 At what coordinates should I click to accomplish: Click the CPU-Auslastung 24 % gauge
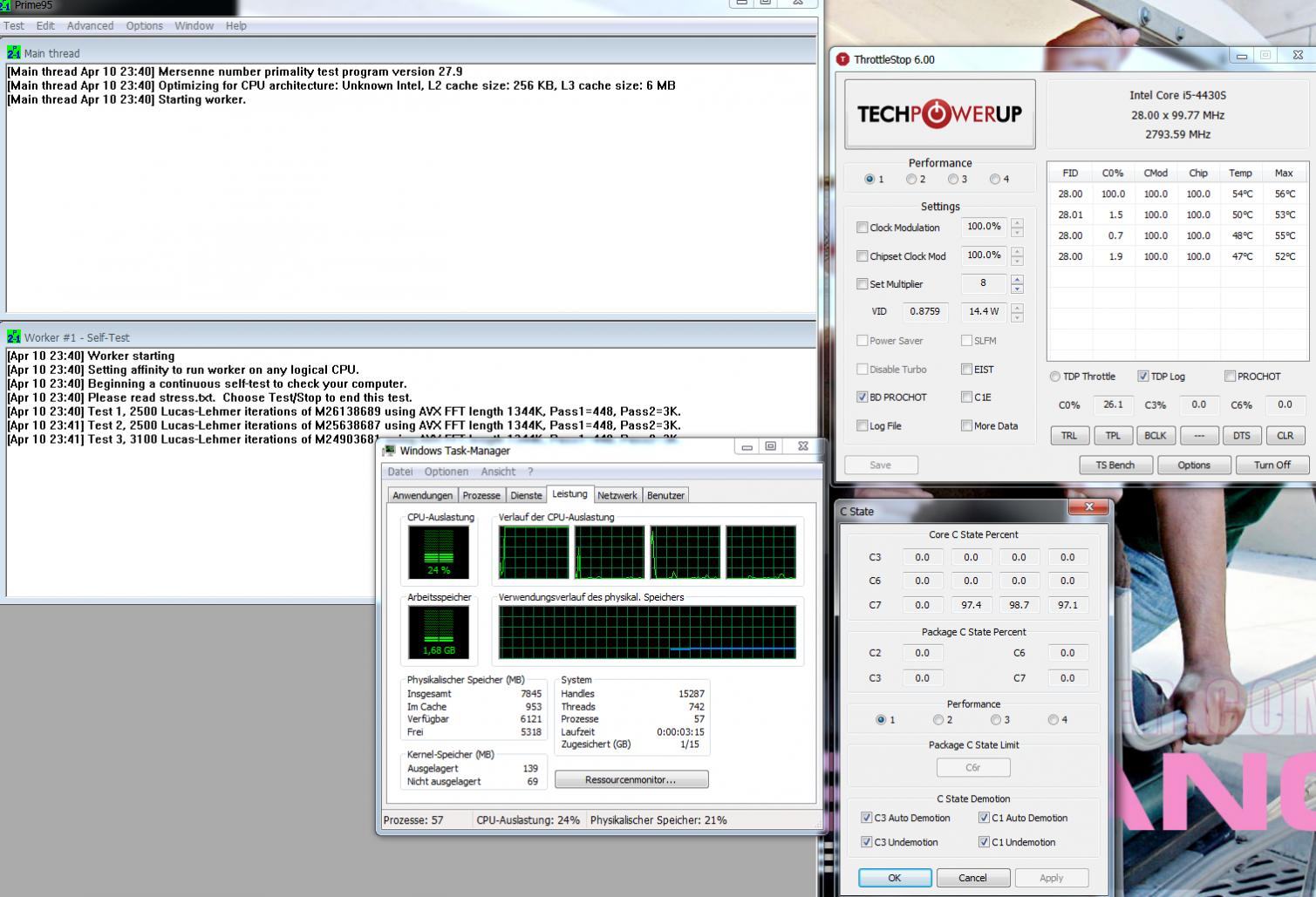pos(439,552)
